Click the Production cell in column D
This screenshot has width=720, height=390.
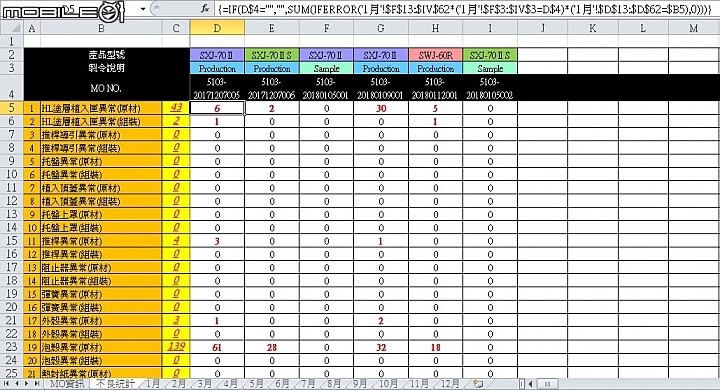coord(217,68)
